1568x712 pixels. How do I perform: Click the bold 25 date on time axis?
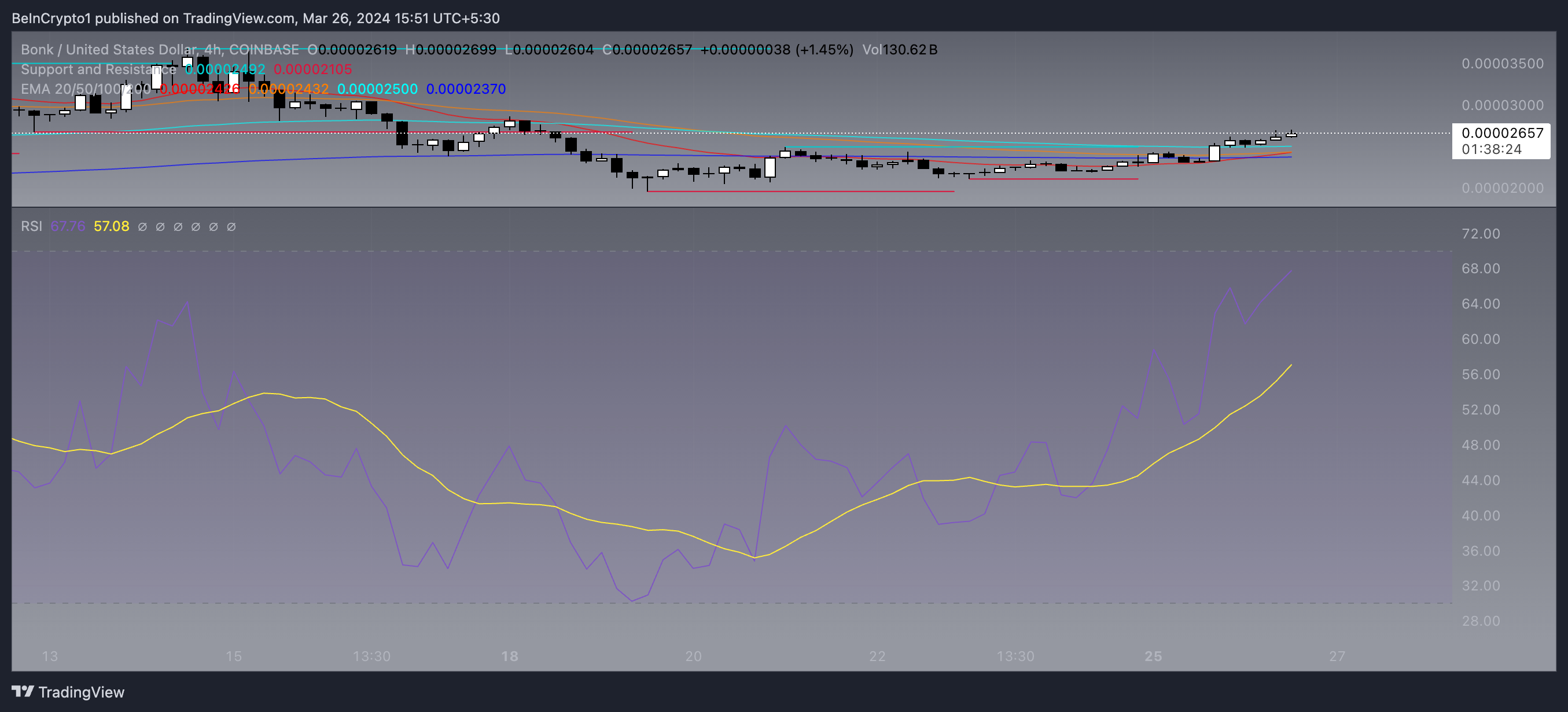(x=1153, y=656)
